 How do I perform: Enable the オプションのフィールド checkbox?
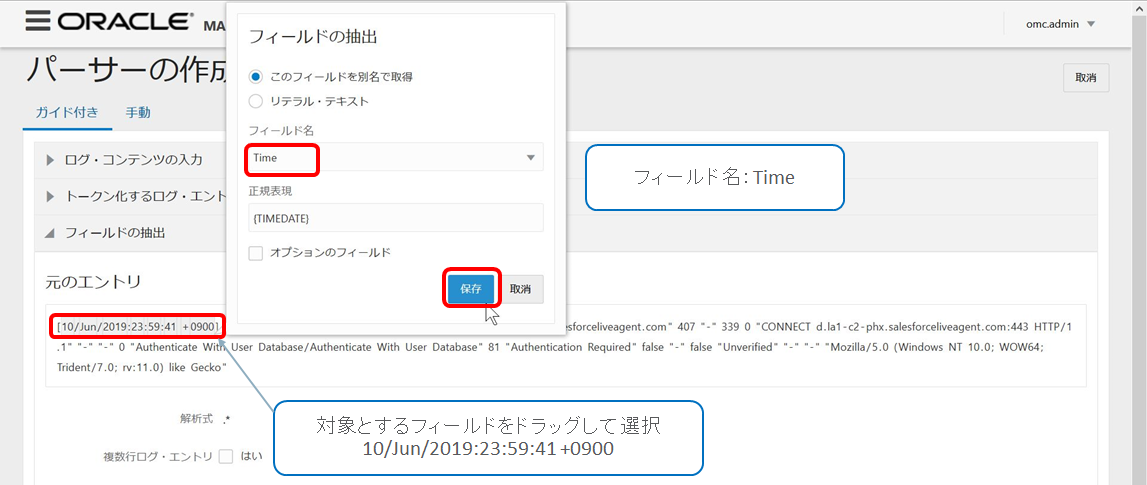click(x=256, y=252)
